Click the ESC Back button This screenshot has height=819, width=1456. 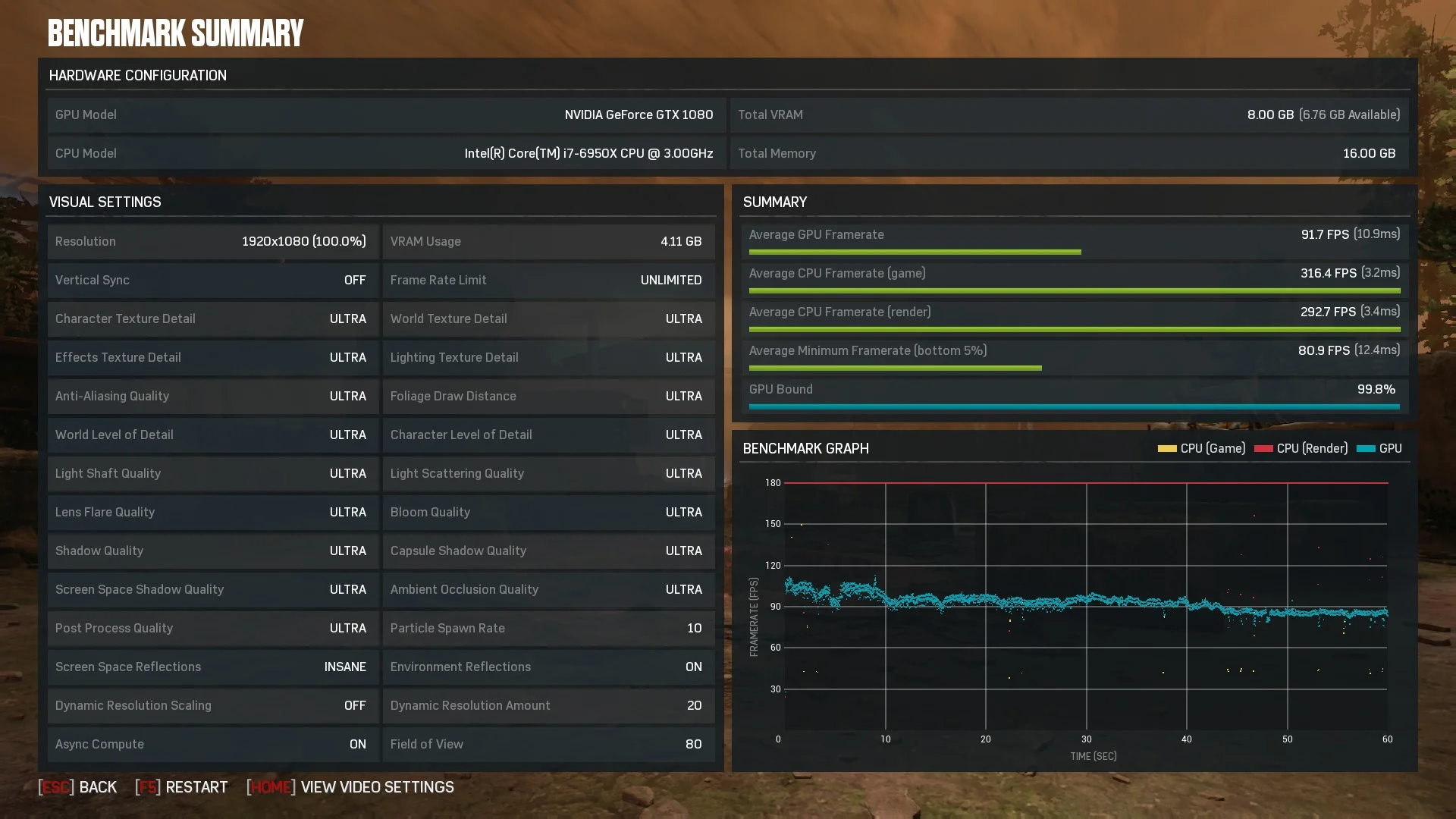pyautogui.click(x=77, y=787)
